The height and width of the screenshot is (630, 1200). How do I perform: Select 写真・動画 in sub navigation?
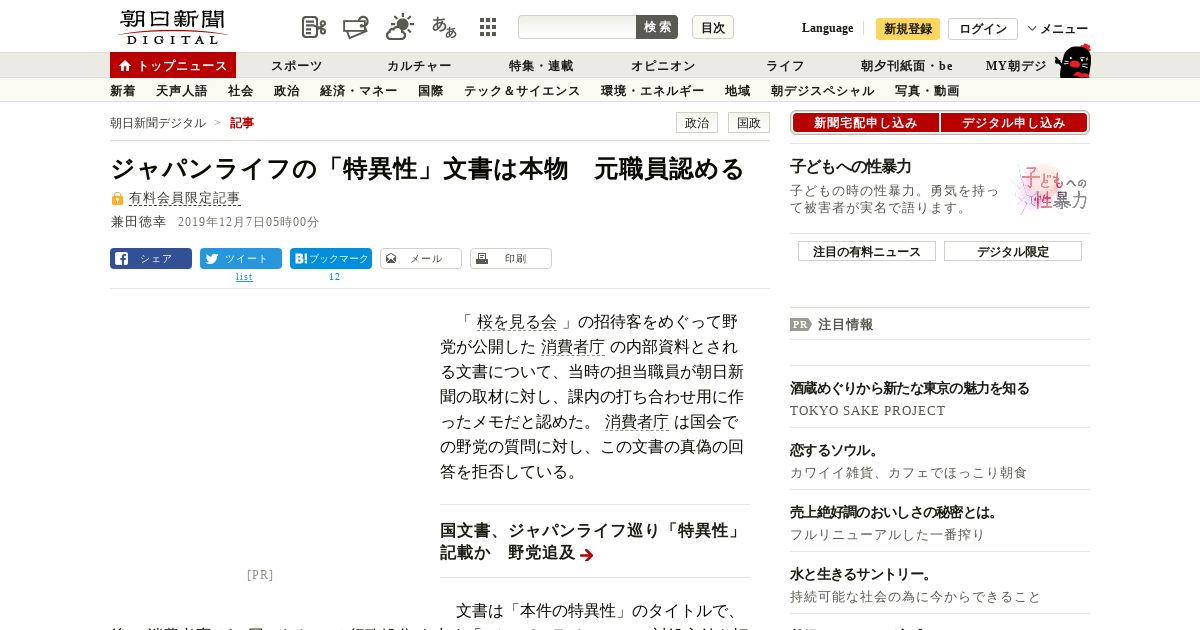(927, 91)
